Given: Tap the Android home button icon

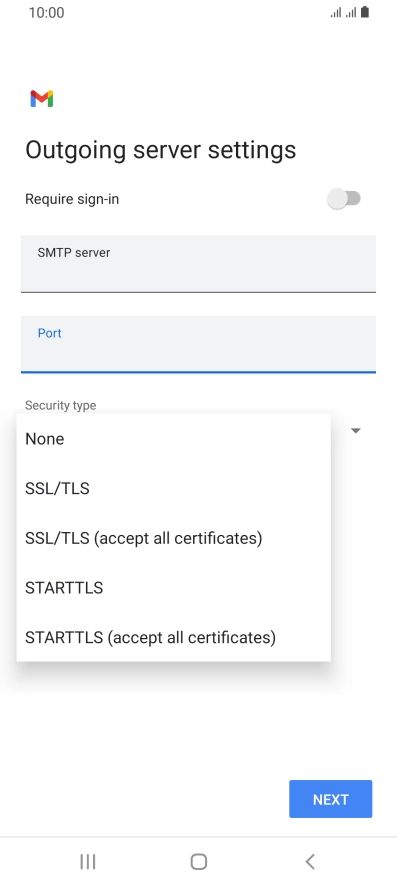Looking at the screenshot, I should (199, 861).
